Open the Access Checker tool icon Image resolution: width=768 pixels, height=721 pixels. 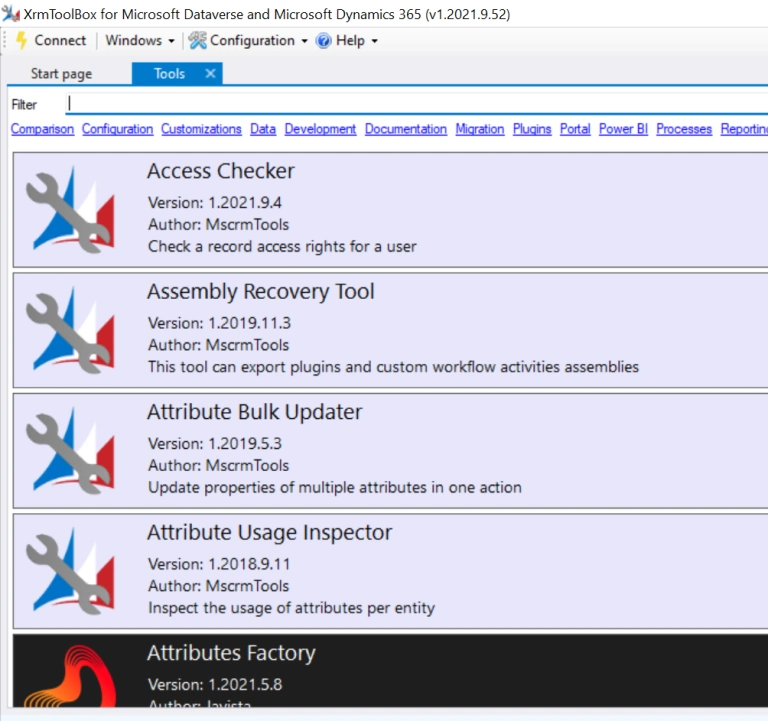(x=70, y=209)
